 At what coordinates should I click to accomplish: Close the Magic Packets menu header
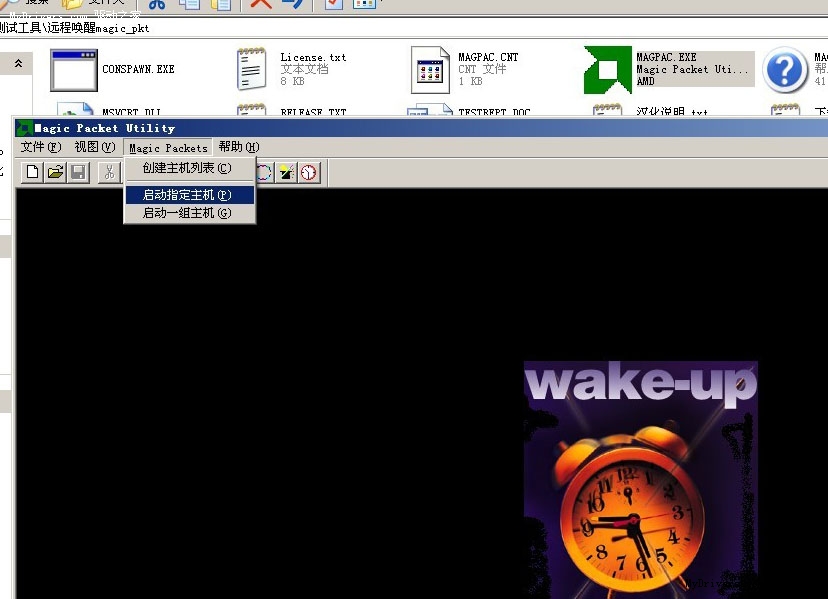click(x=168, y=147)
